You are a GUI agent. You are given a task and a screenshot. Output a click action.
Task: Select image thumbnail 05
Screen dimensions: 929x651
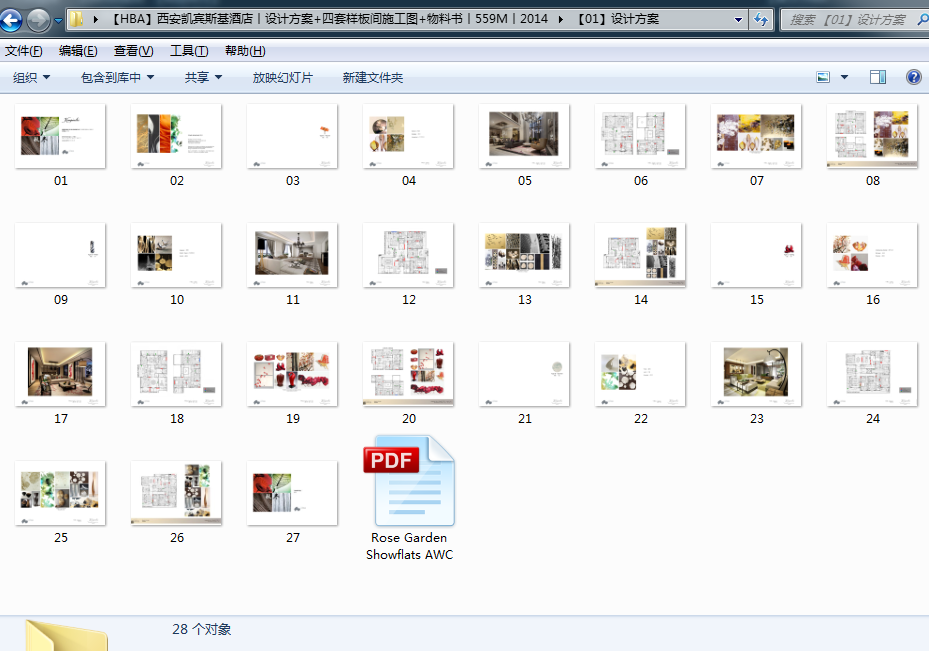tap(524, 136)
